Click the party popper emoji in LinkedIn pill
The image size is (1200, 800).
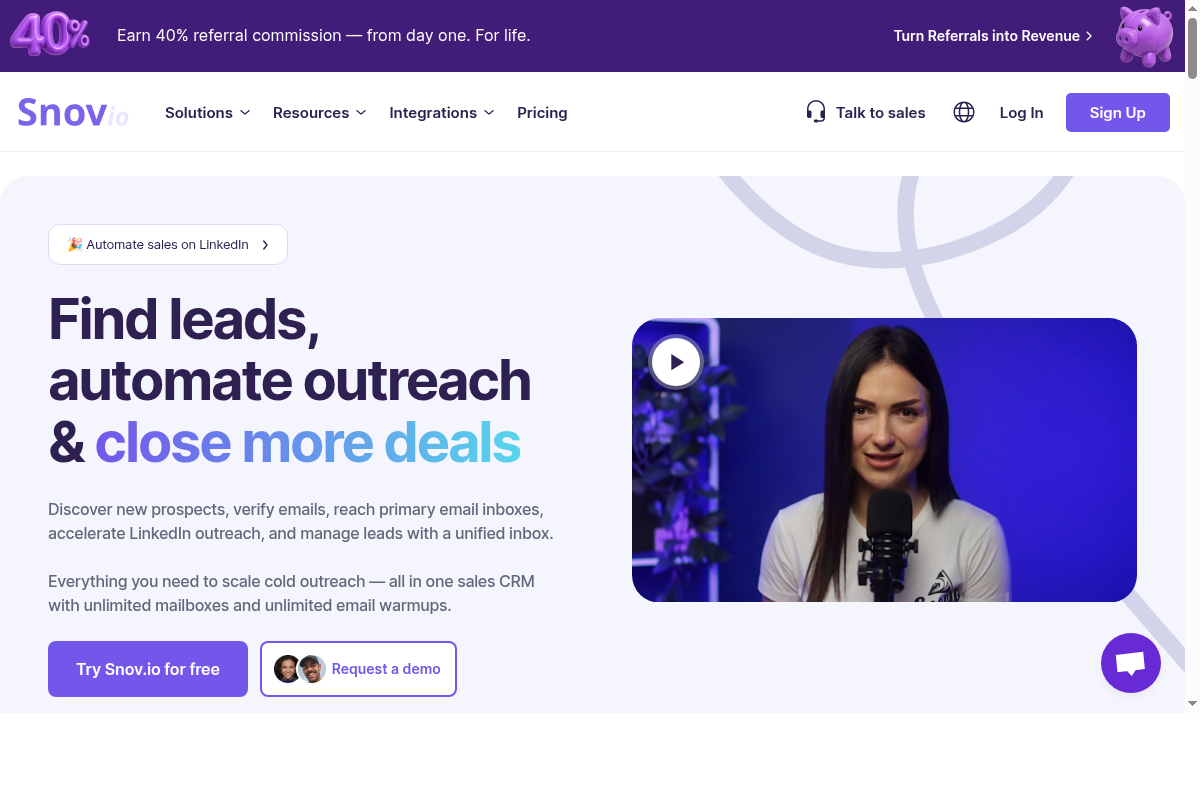[x=74, y=244]
